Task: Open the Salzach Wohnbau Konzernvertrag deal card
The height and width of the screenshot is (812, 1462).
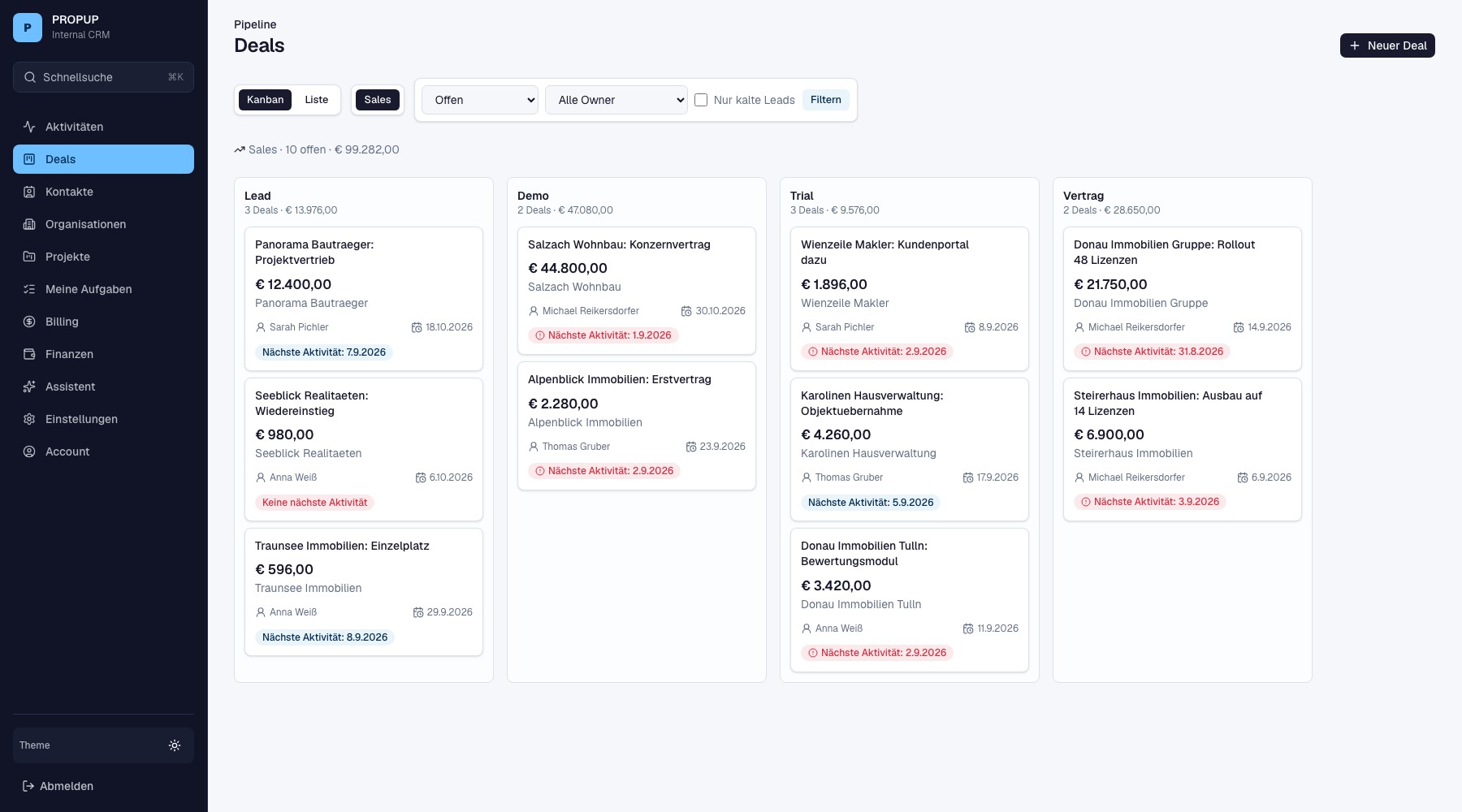Action: pos(637,291)
